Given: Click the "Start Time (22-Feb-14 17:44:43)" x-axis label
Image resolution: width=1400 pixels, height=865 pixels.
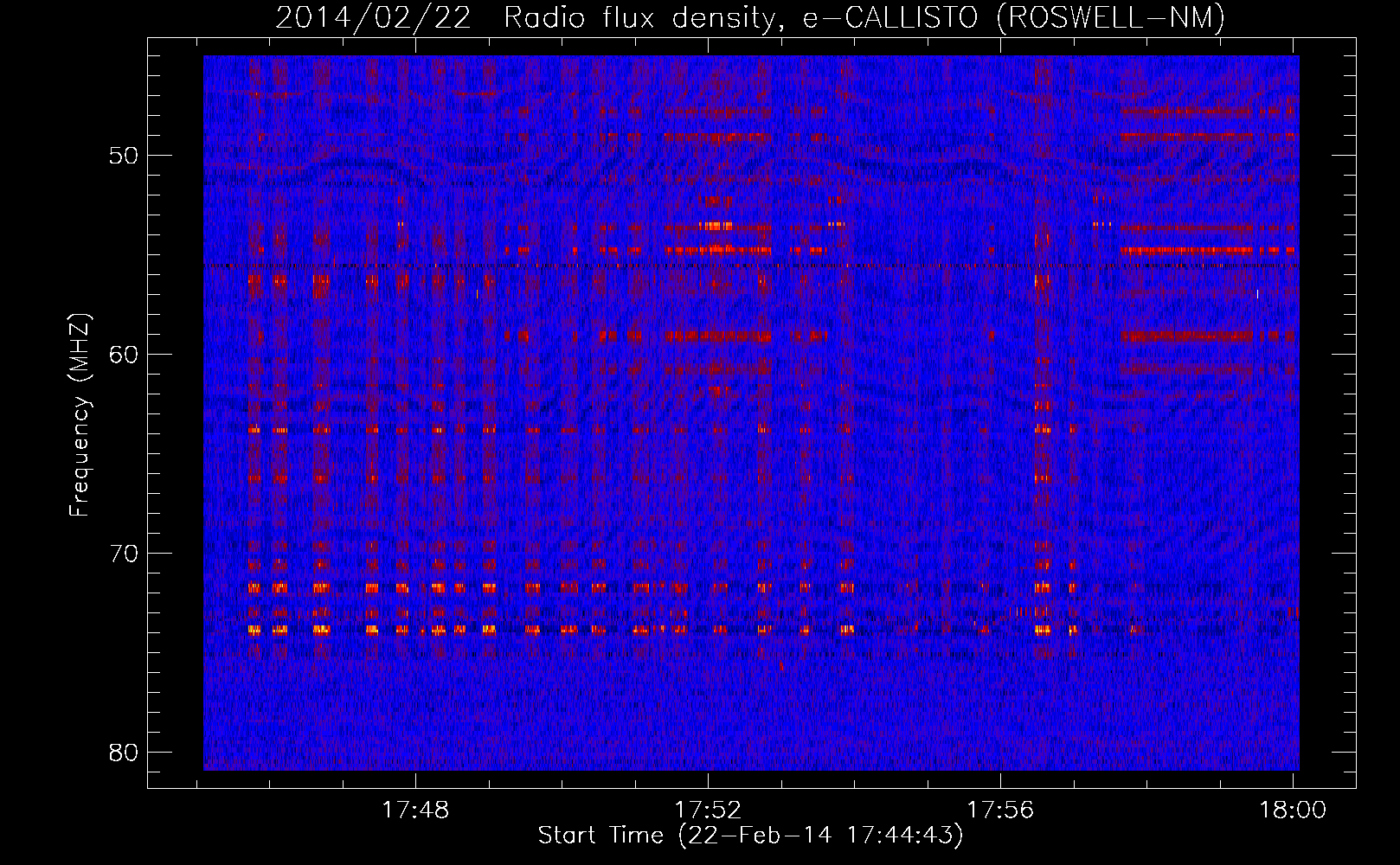Looking at the screenshot, I should coord(750,836).
